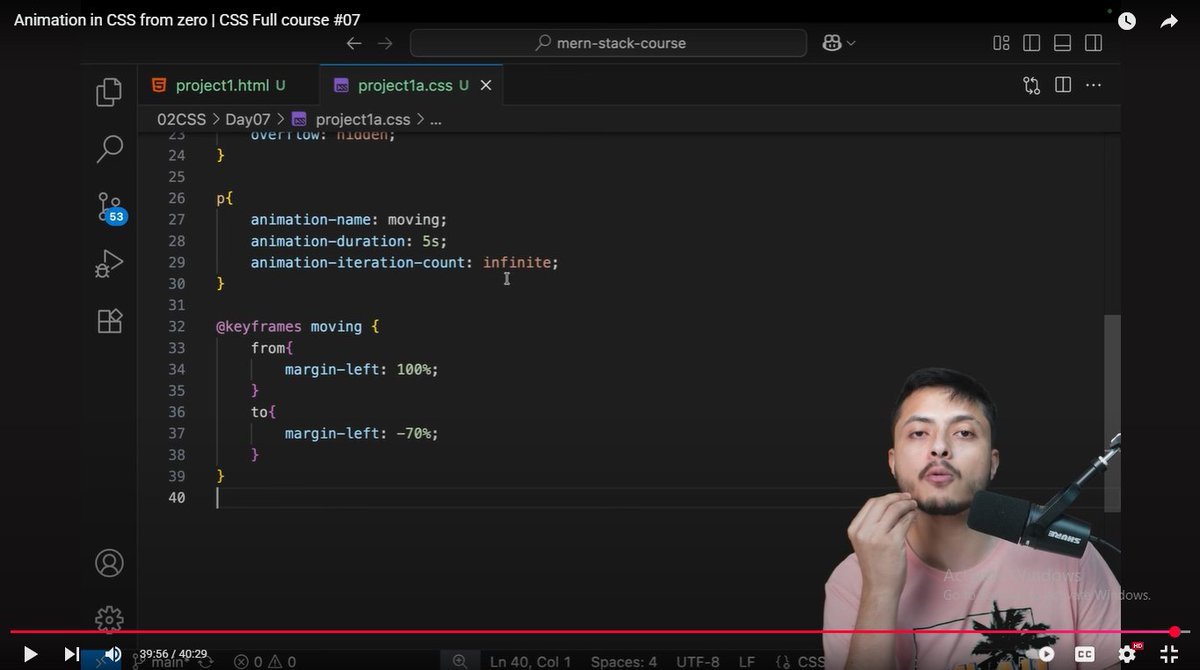Viewport: 1200px width, 670px height.
Task: Toggle the panel layout in the title bar
Action: click(1062, 42)
